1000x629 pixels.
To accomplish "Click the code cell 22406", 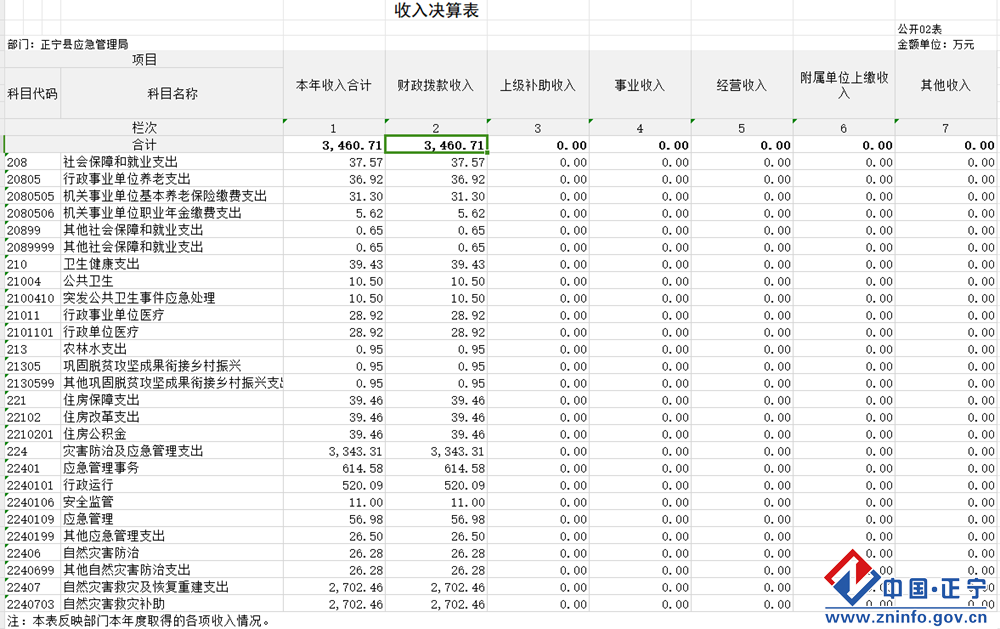I will (33, 553).
